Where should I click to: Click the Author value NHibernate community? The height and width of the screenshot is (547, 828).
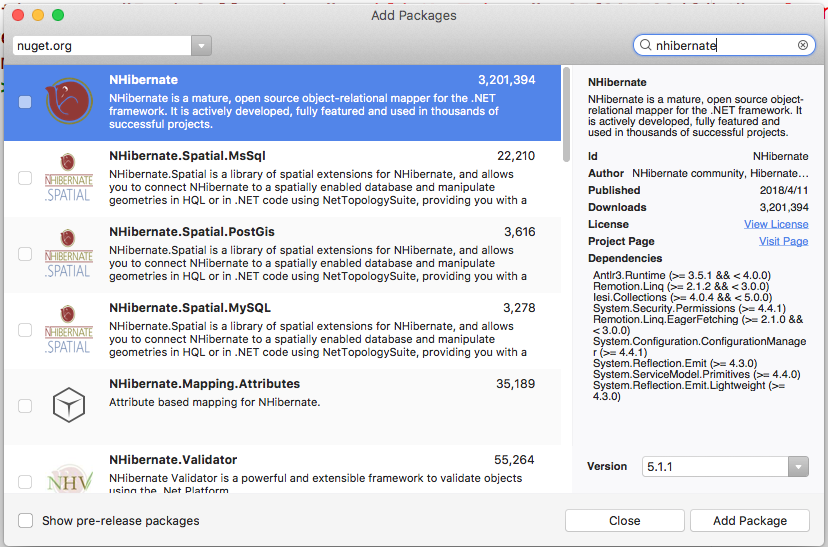720,173
